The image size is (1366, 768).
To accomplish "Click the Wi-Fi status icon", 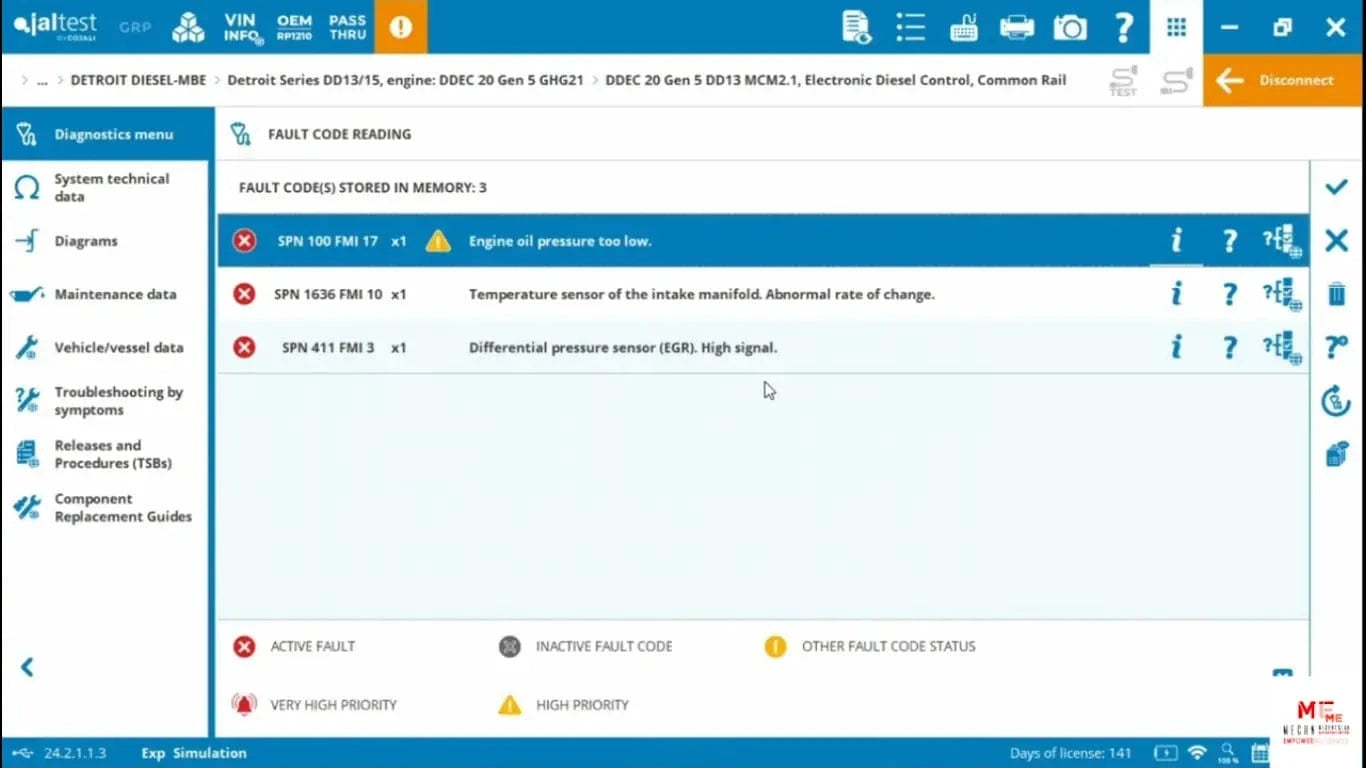I will [x=1197, y=753].
